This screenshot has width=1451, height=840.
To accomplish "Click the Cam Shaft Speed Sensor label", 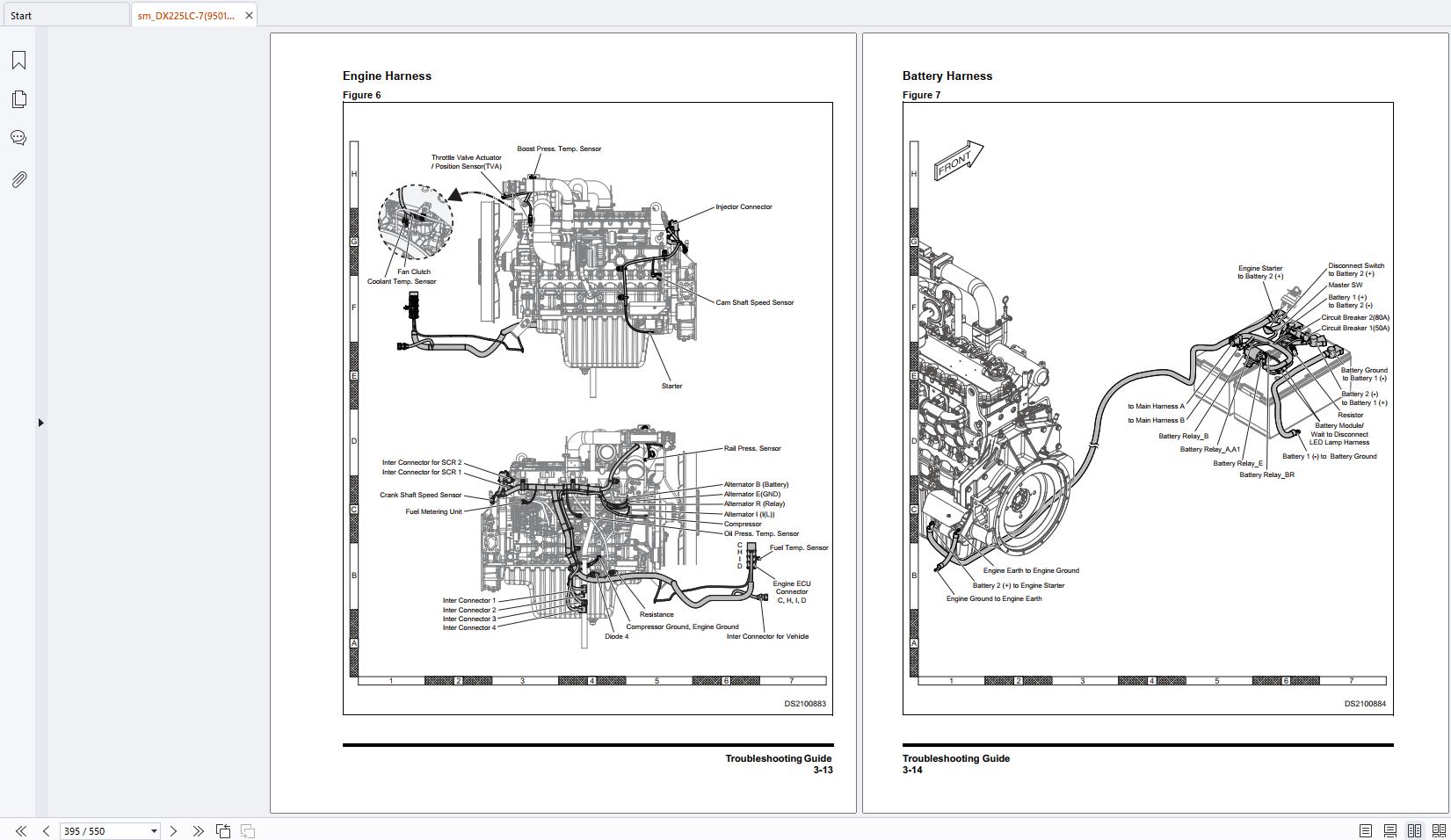I will tap(754, 302).
